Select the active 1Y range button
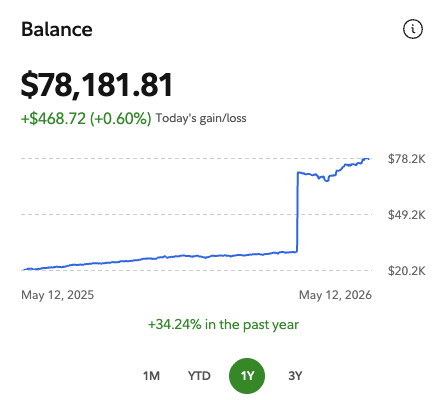Viewport: 440px width, 400px height. coord(247,376)
